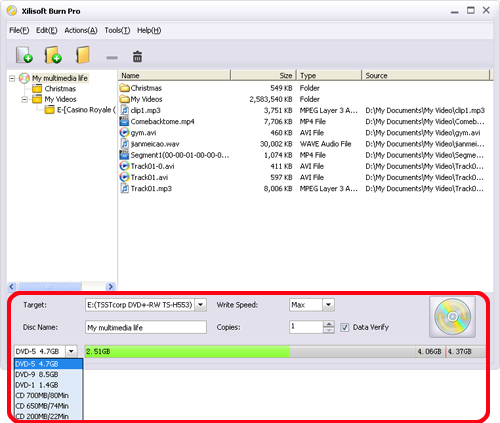Screen dimensions: 500x423
Task: Select DVD-5 4.7GB from the list
Action: 48,364
